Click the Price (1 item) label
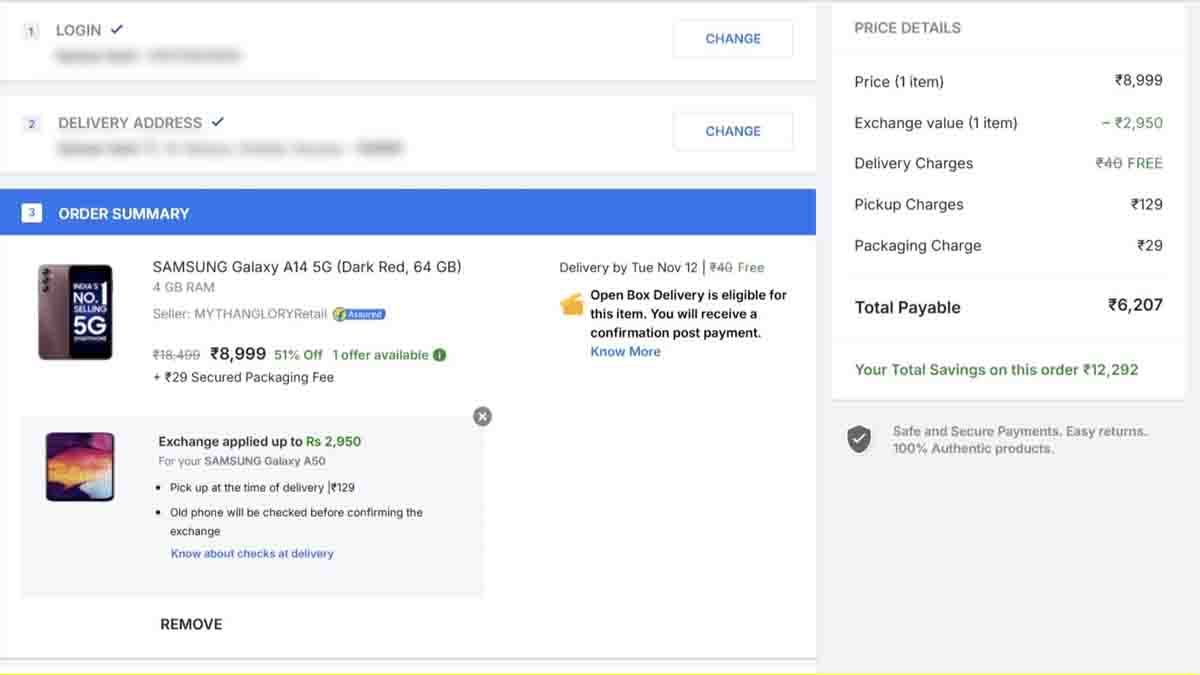 coord(899,82)
